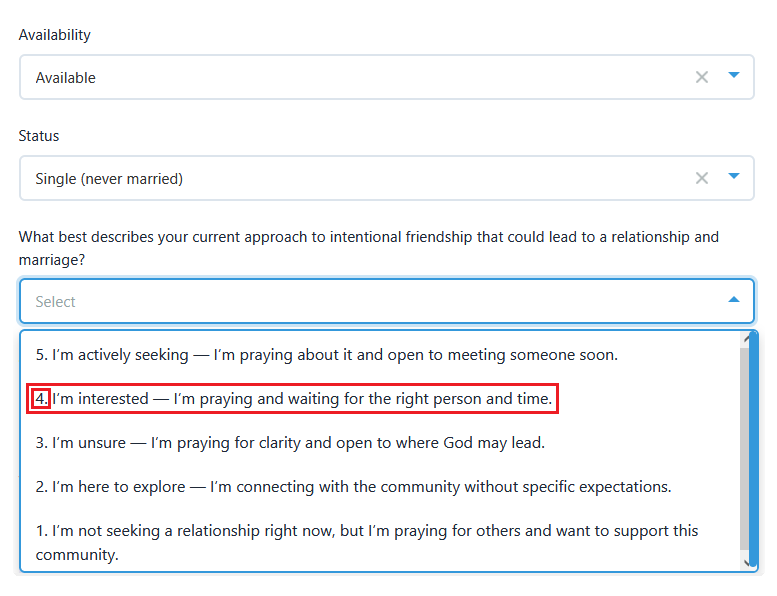Click the Available value in the Availability field
Viewport: 777px width, 596px height.
65,78
